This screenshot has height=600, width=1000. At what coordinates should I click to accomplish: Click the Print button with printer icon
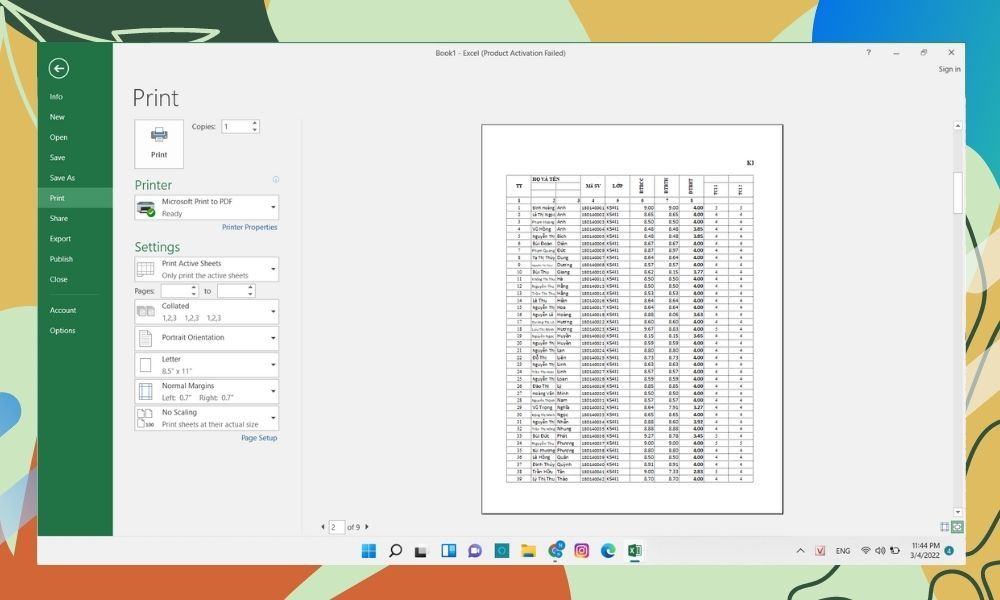[159, 143]
